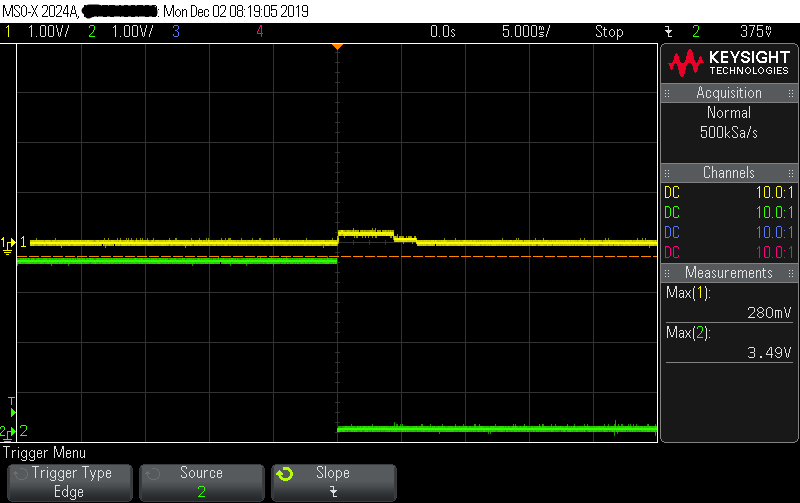Screen dimensions: 800x503
Task: Click the Normal acquisition mode text
Action: tap(729, 113)
